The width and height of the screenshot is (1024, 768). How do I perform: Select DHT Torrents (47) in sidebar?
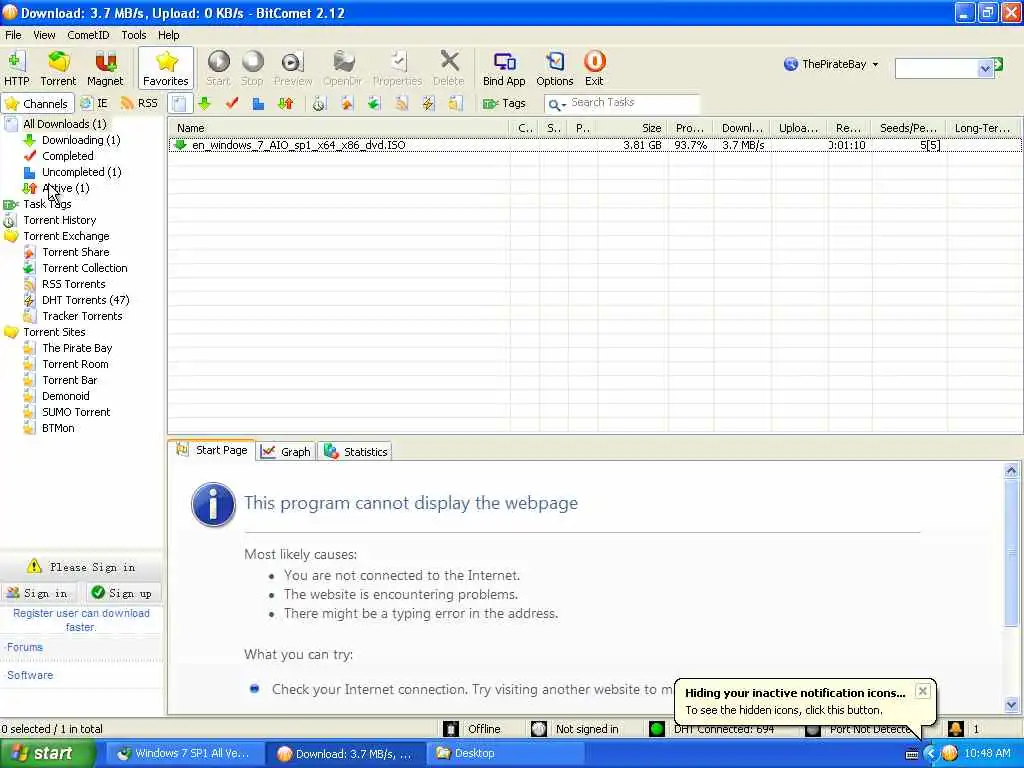(x=86, y=300)
